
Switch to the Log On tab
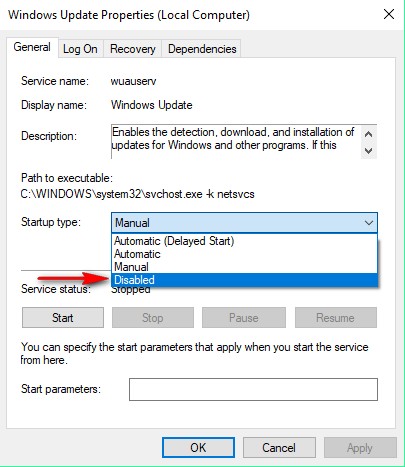(80, 49)
